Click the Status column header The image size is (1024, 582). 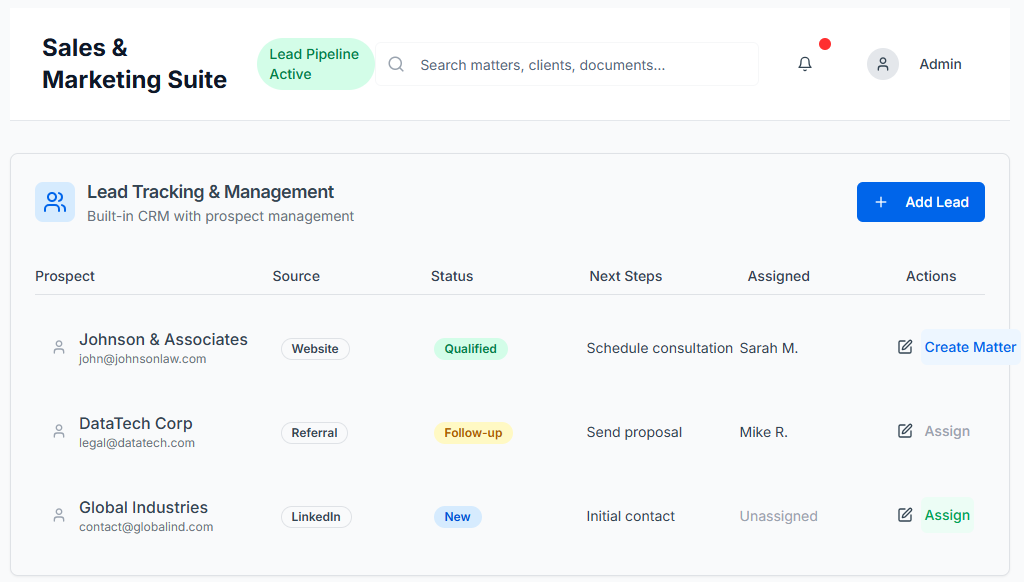coord(452,276)
